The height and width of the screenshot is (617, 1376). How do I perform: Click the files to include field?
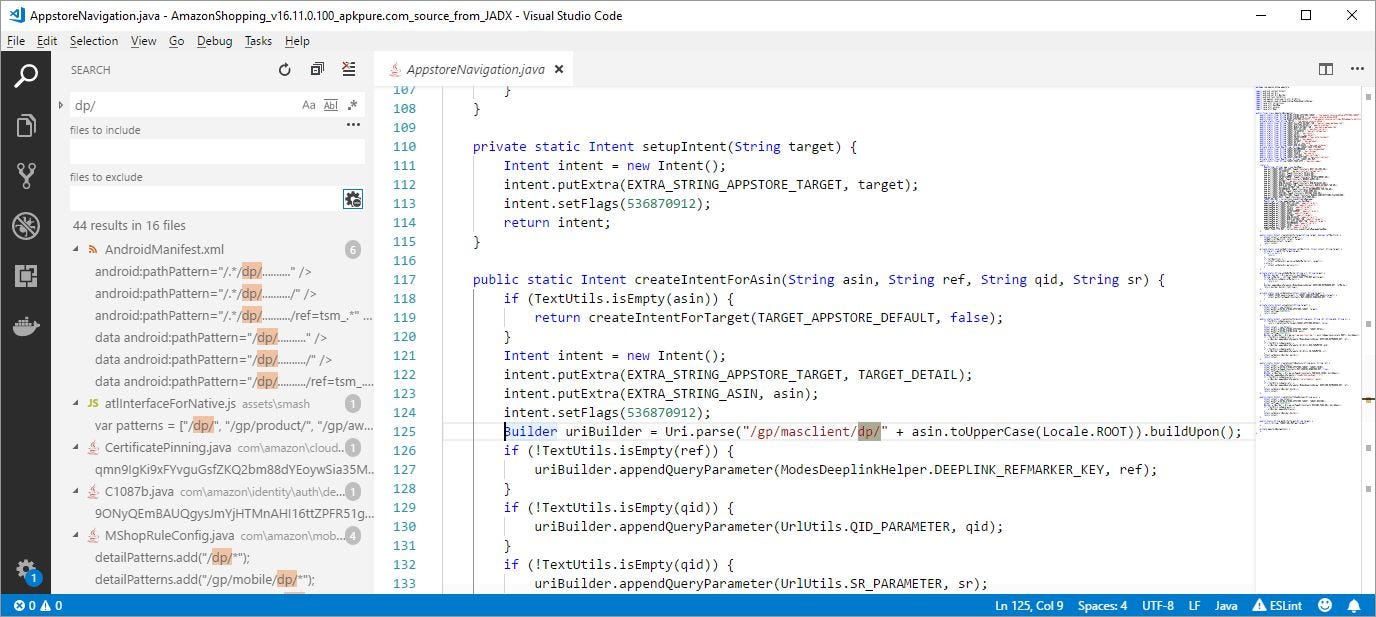(217, 152)
